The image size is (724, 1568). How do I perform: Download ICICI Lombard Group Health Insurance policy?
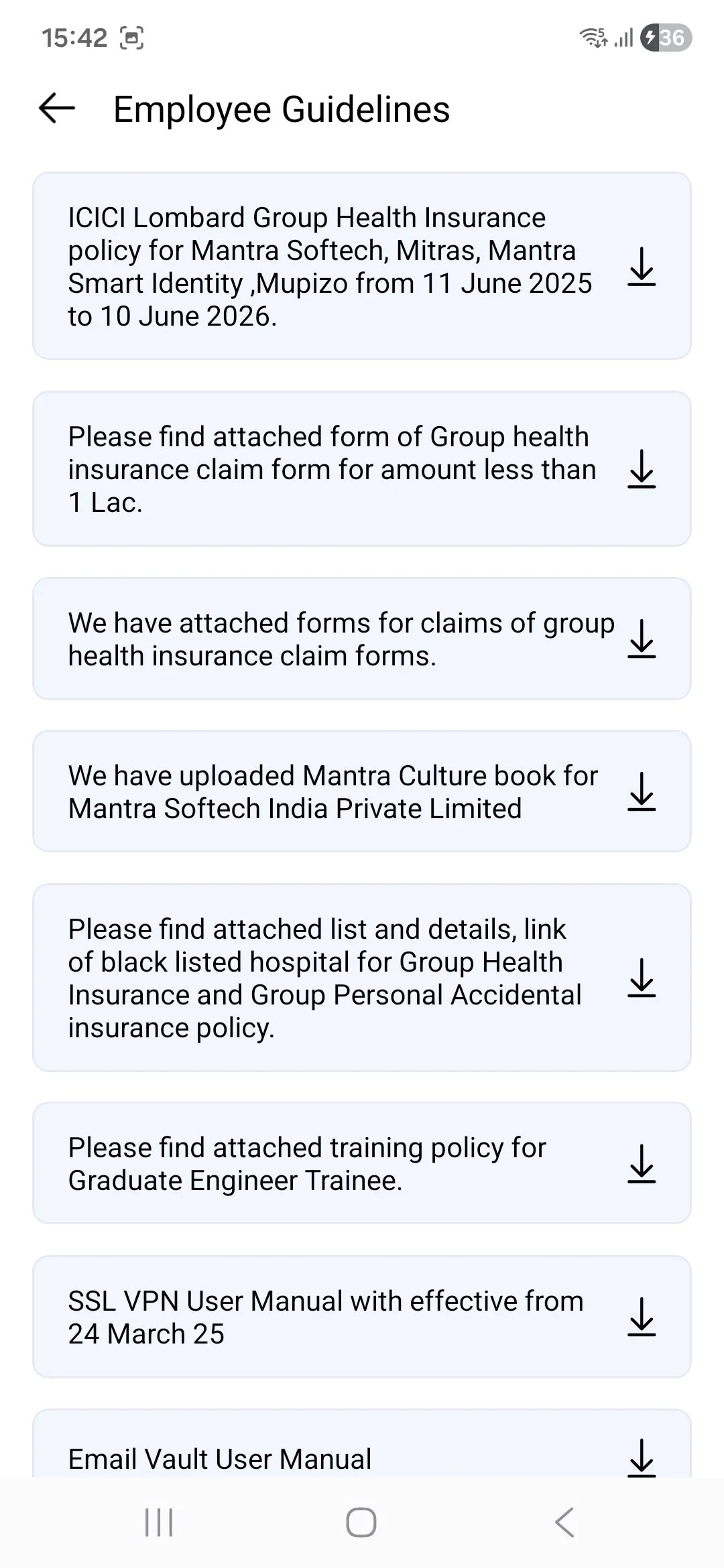point(642,267)
